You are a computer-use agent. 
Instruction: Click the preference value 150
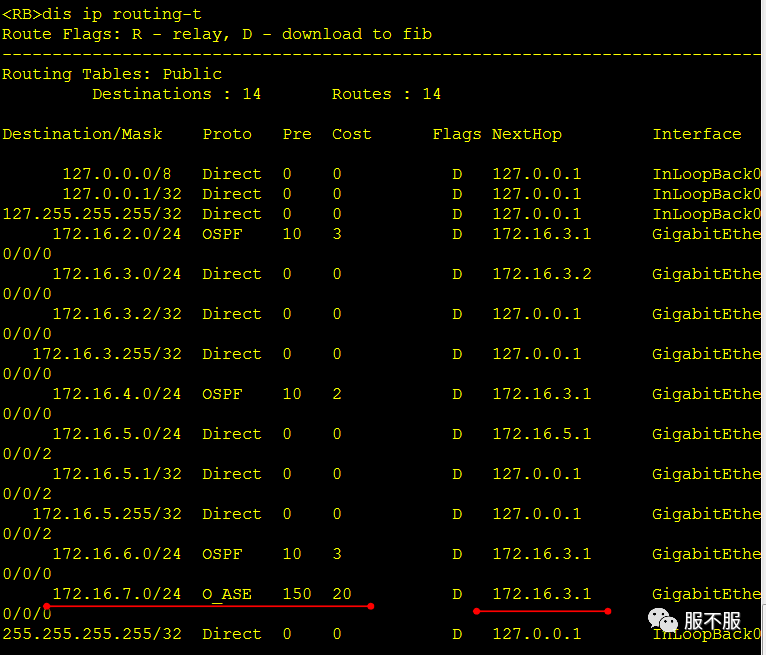pos(297,594)
